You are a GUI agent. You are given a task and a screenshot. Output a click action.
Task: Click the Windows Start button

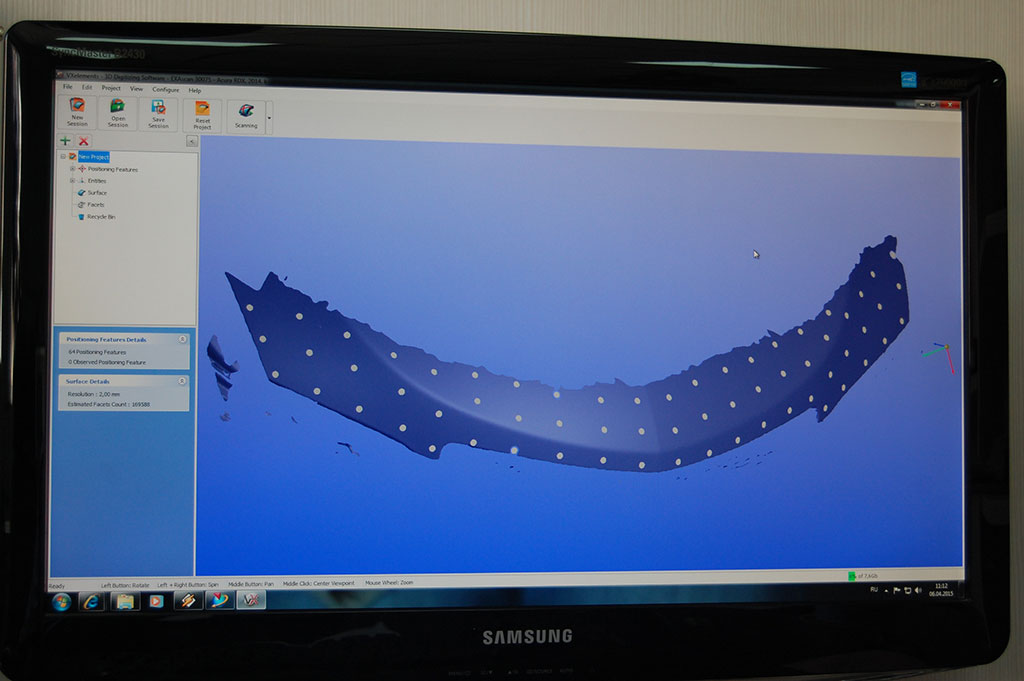(61, 601)
